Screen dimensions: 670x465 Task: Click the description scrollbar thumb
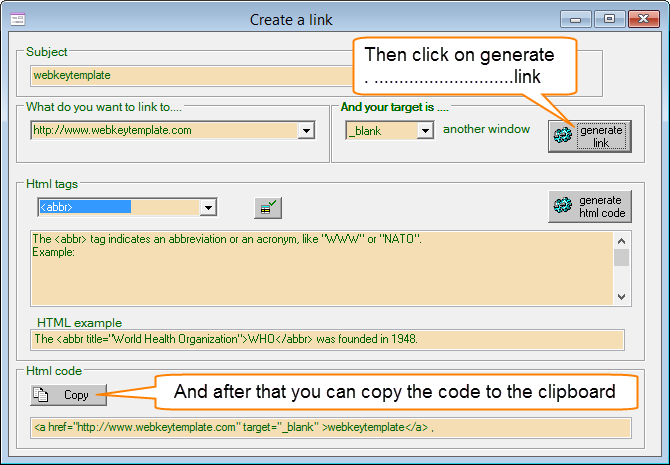click(622, 258)
